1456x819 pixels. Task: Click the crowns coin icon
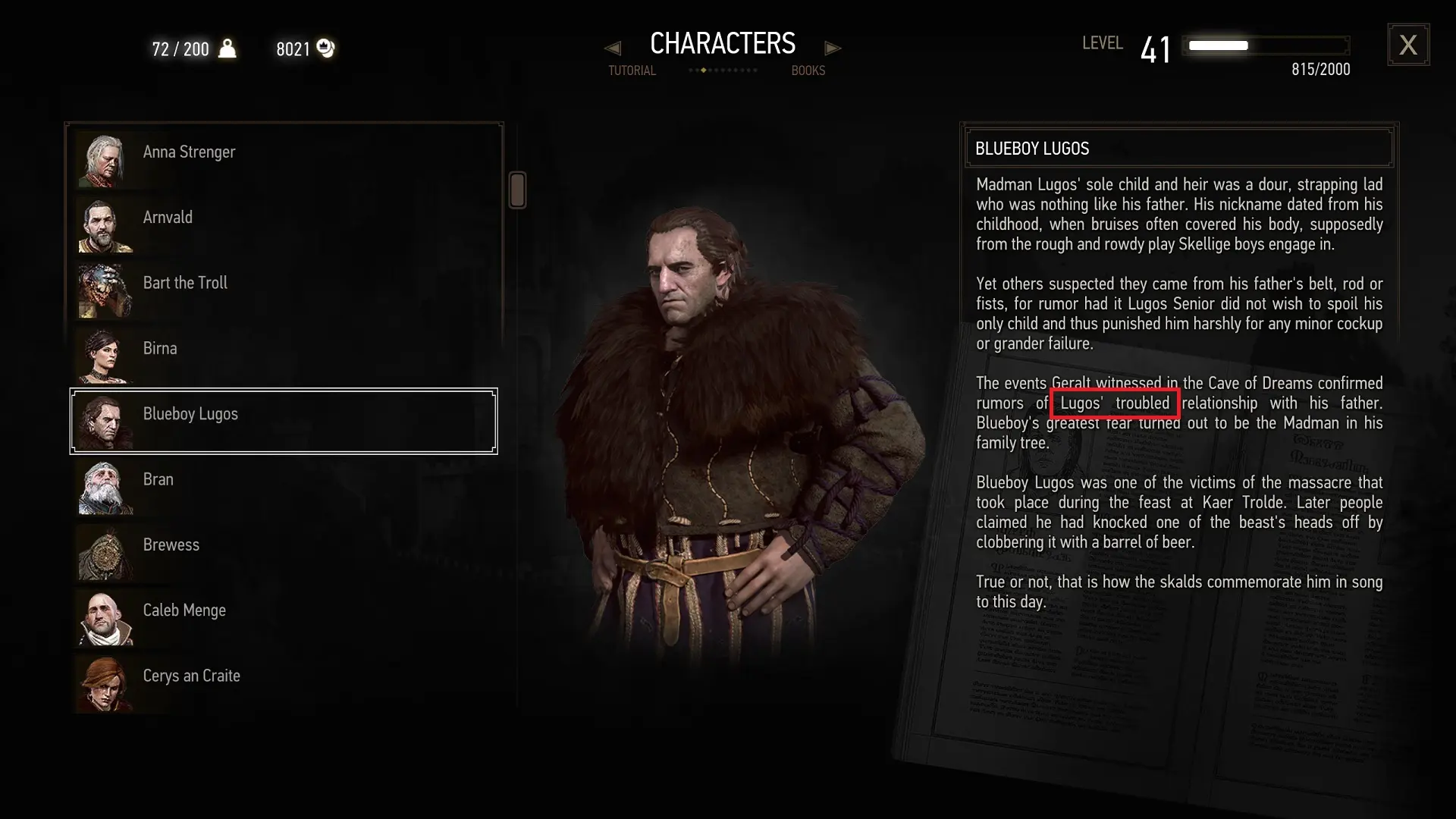point(326,49)
